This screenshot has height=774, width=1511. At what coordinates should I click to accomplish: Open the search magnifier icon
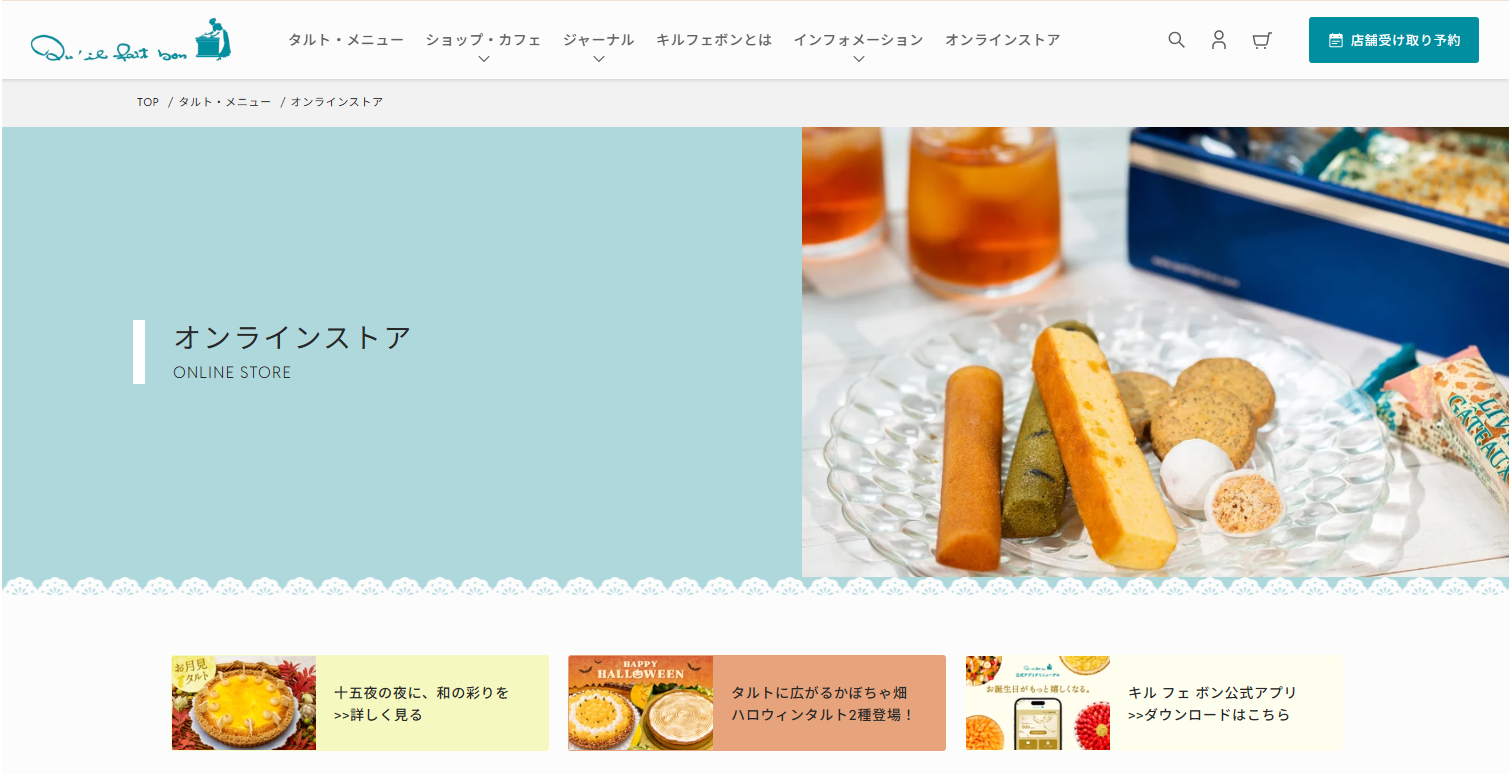(x=1176, y=40)
